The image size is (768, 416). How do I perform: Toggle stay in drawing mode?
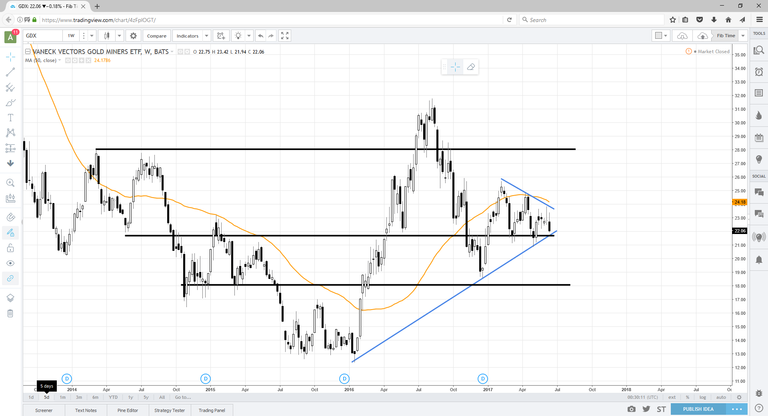(10, 233)
